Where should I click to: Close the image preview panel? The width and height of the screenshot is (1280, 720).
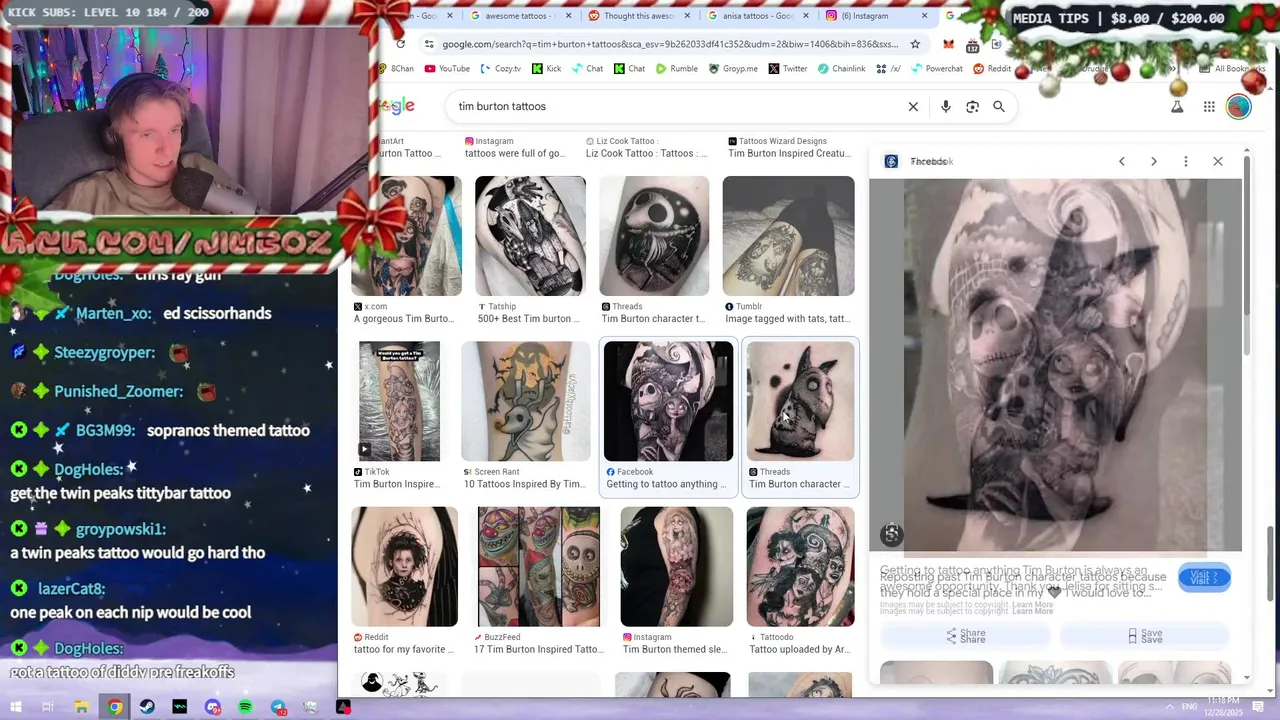(1218, 161)
